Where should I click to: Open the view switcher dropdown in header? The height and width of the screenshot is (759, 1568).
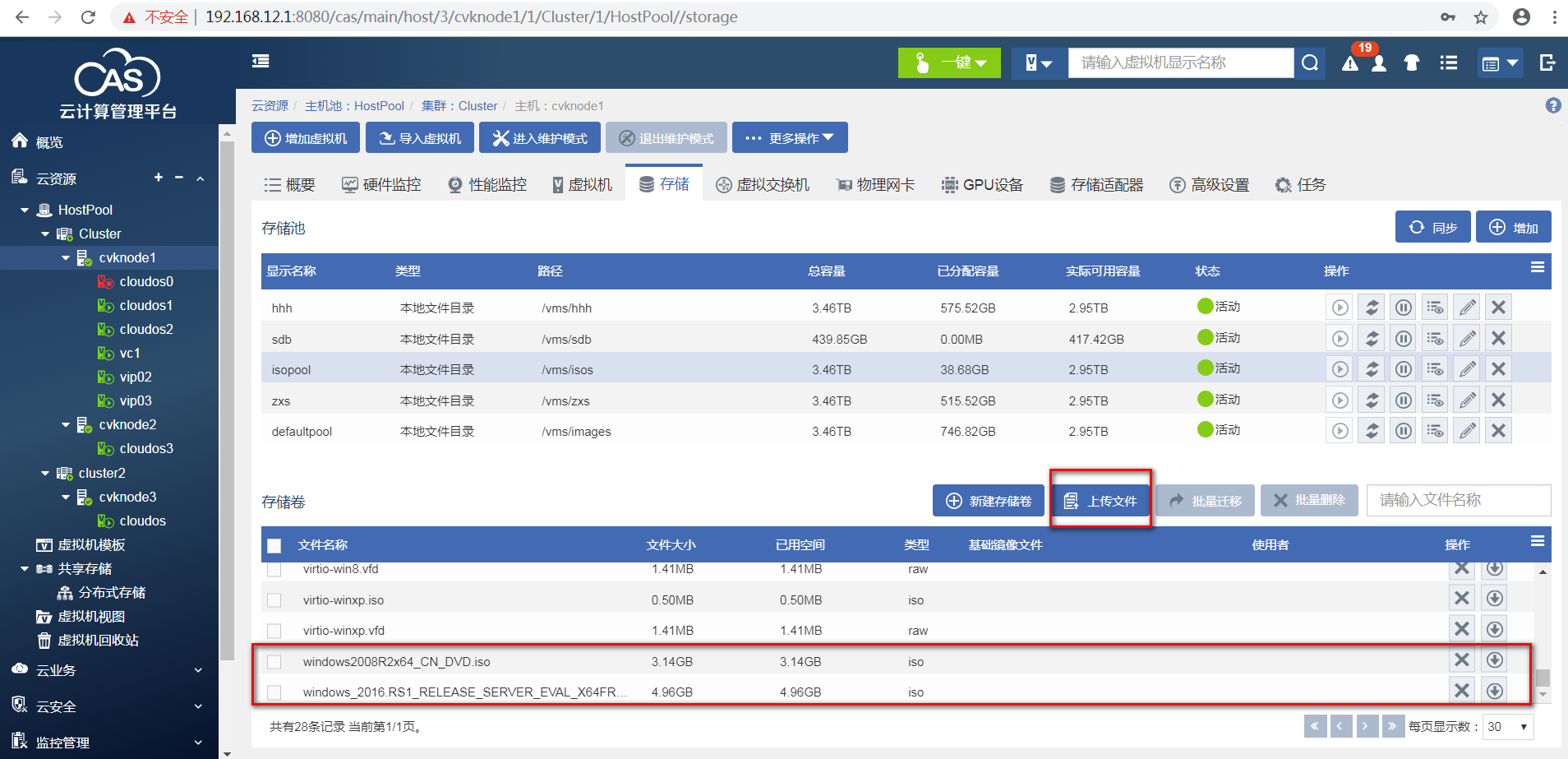pos(1500,62)
